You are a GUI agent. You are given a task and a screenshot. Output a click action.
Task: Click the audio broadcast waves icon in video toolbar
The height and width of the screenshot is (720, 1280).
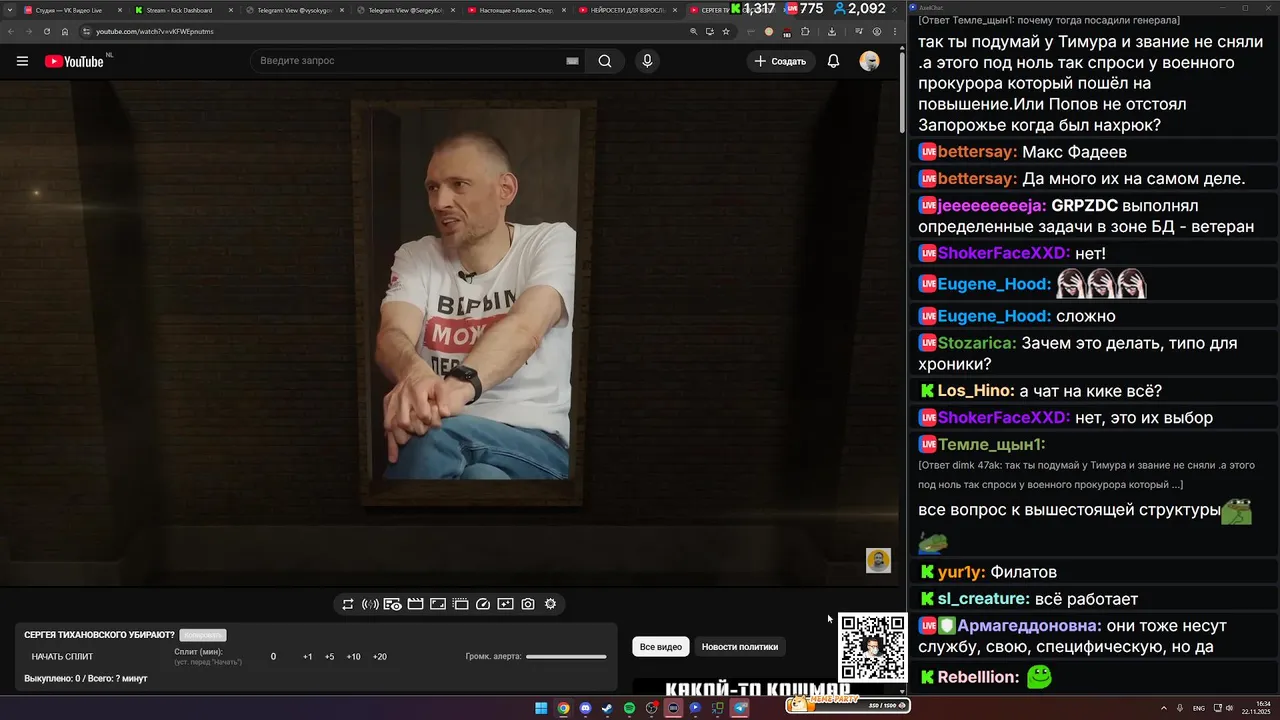click(370, 604)
